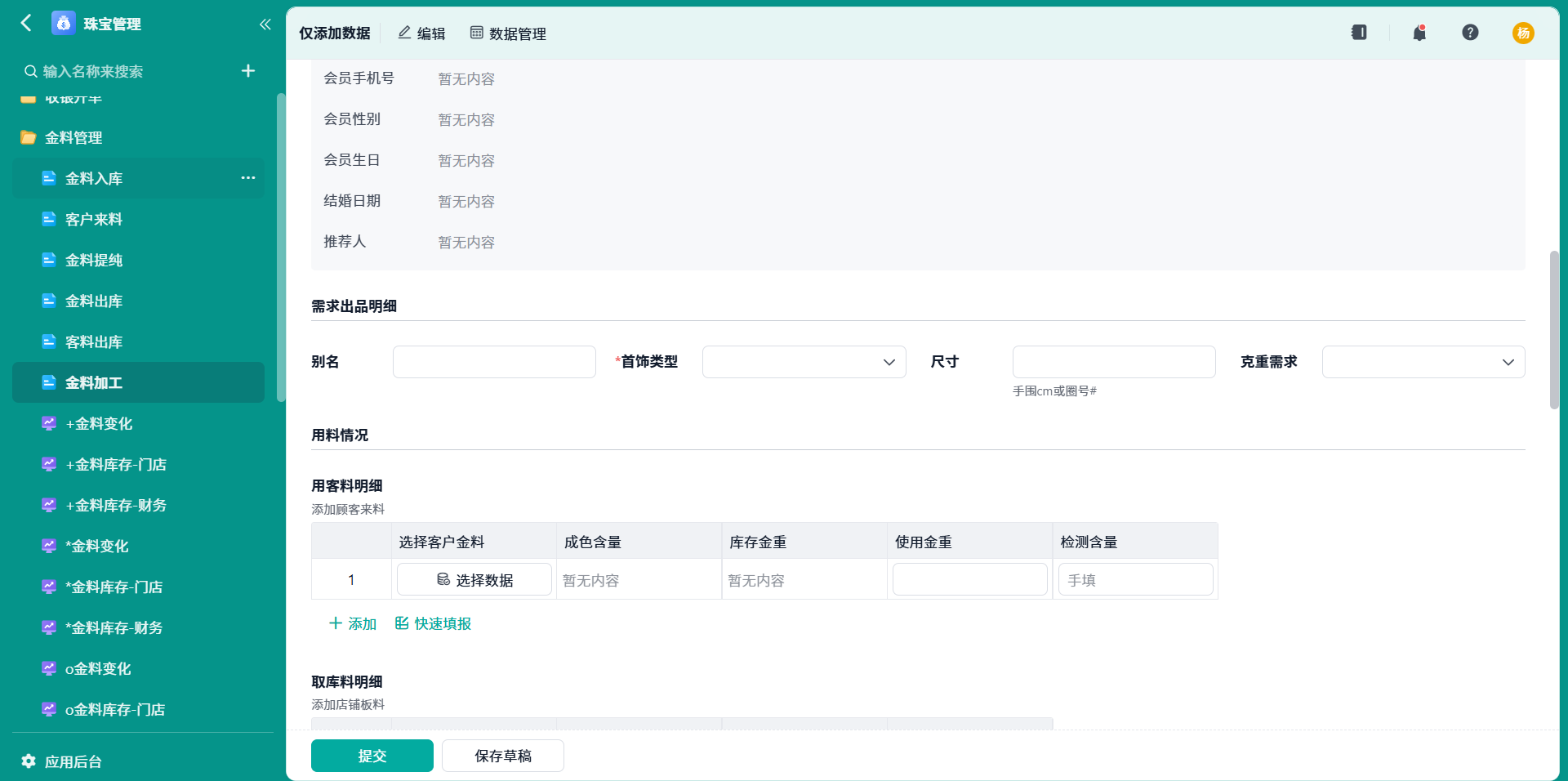Click 保存草稿 button

(503, 756)
